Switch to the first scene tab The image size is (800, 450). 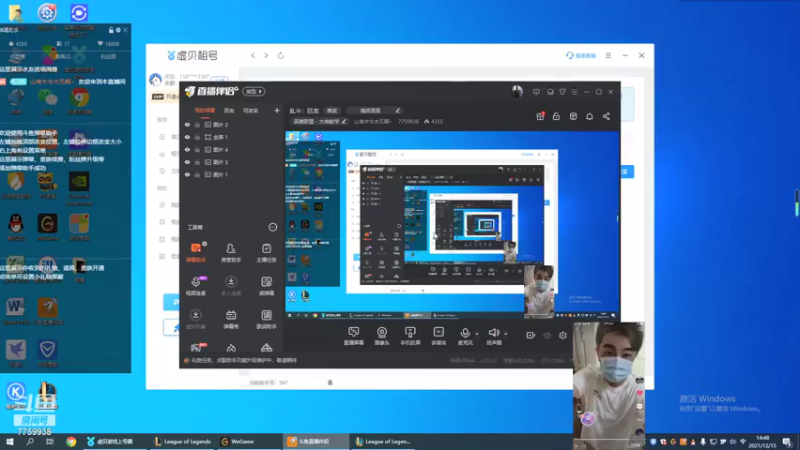tap(205, 110)
